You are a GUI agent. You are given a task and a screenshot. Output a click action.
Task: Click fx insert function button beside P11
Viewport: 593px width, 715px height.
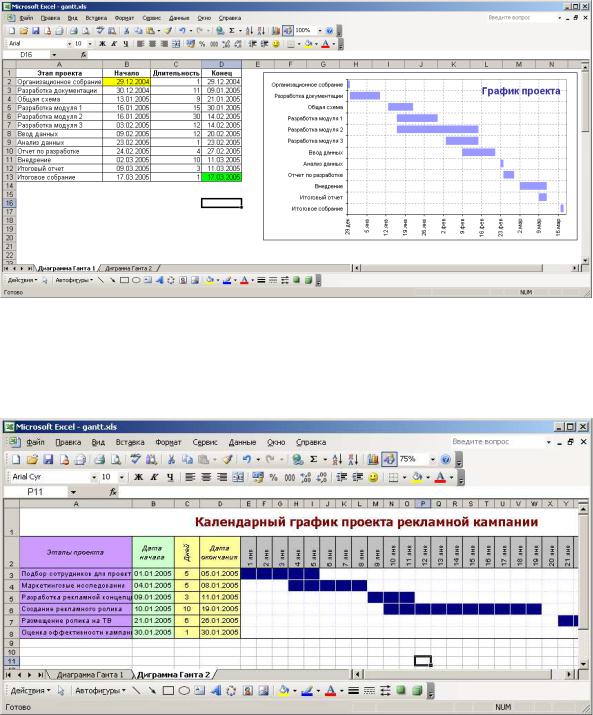coord(113,492)
